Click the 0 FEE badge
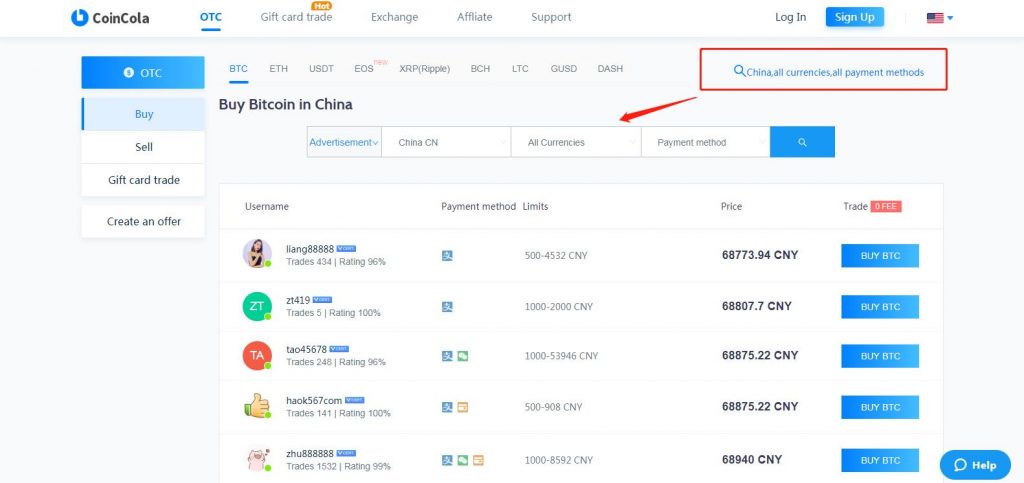The image size is (1024, 483). pyautogui.click(x=886, y=206)
